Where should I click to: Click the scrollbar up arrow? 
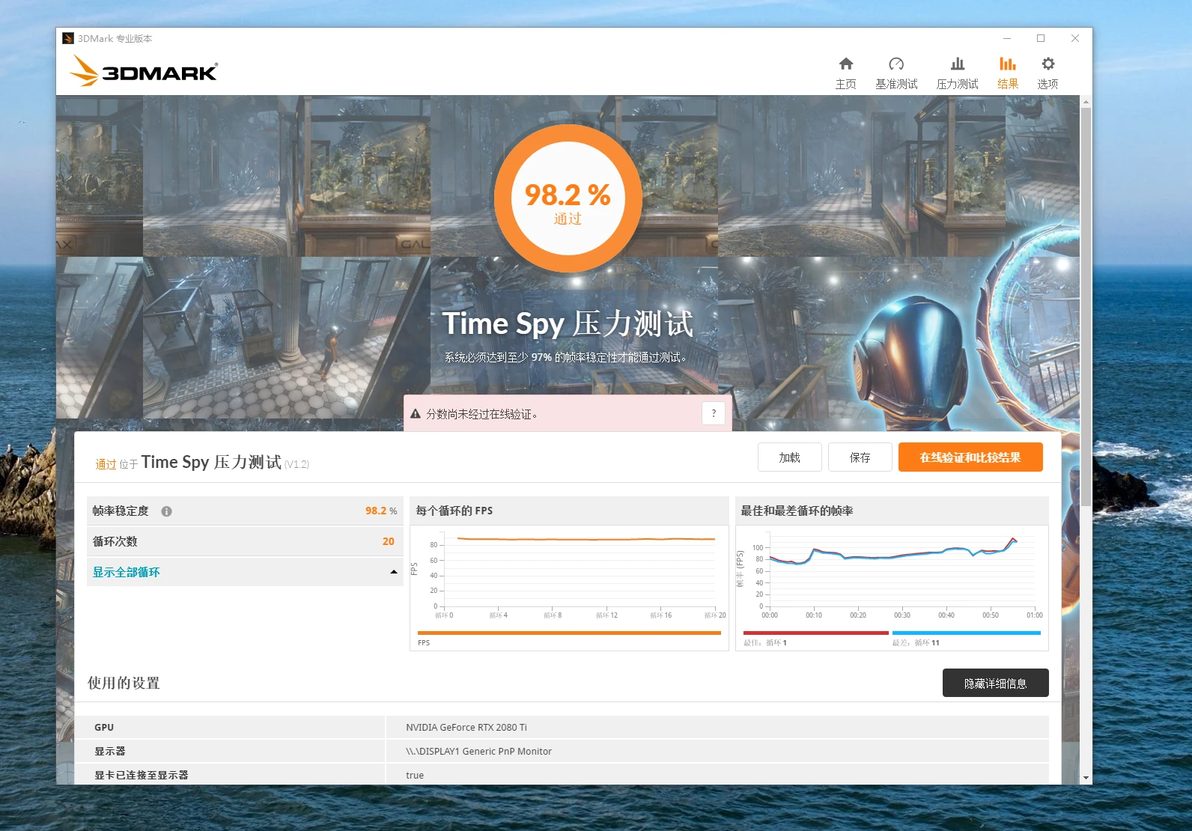click(1086, 101)
